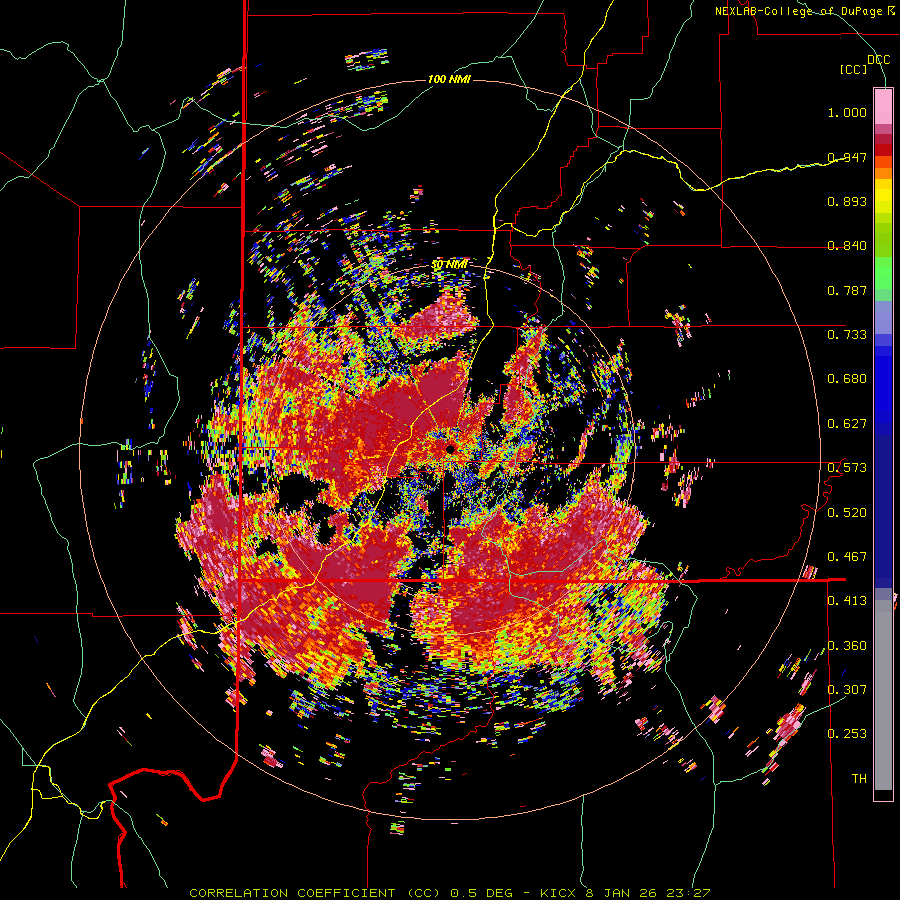Select the 0.253 legend value
The width and height of the screenshot is (900, 900).
click(x=847, y=734)
